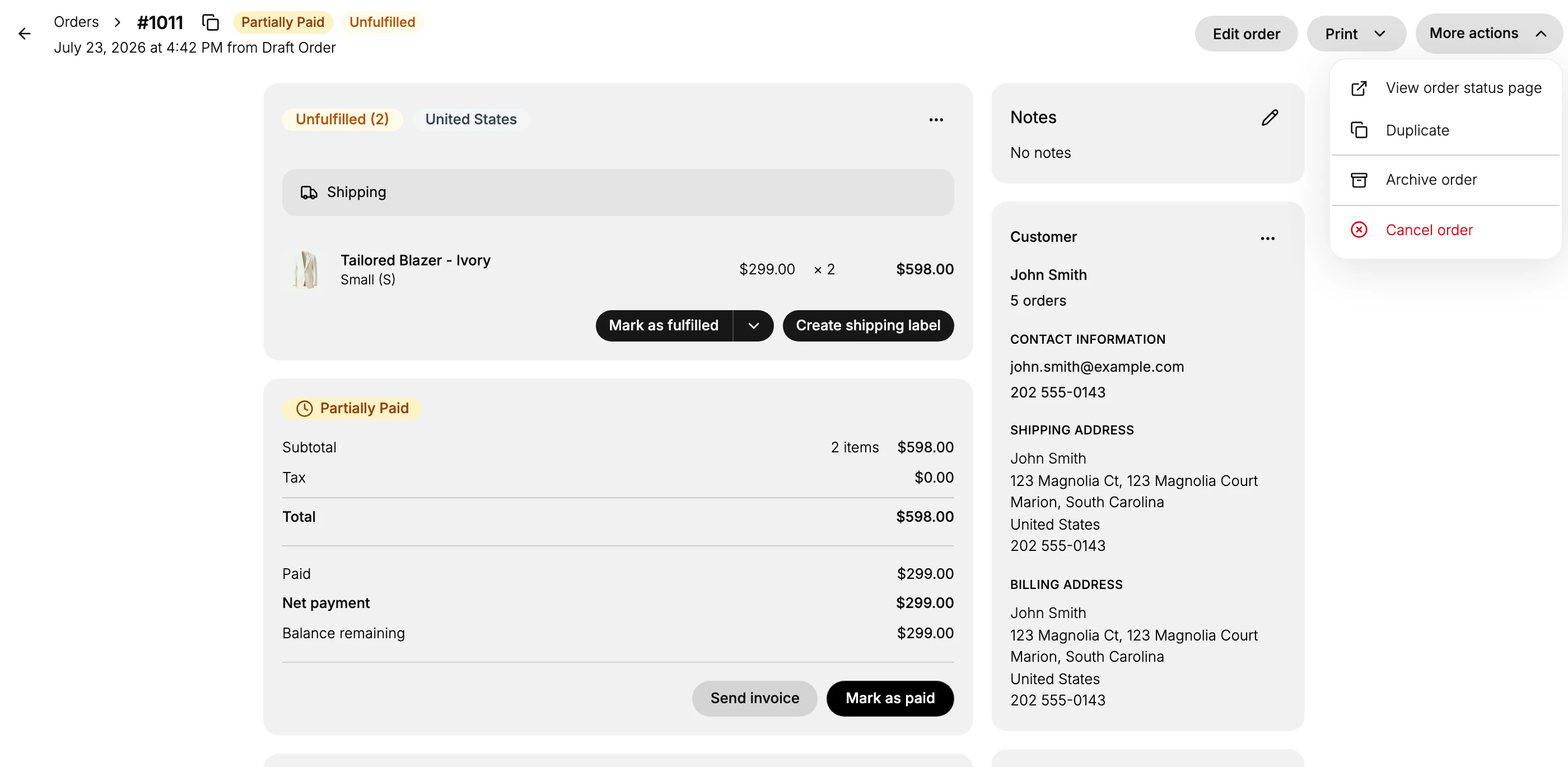
Task: Click Mark as fulfilled button
Action: pyautogui.click(x=664, y=326)
